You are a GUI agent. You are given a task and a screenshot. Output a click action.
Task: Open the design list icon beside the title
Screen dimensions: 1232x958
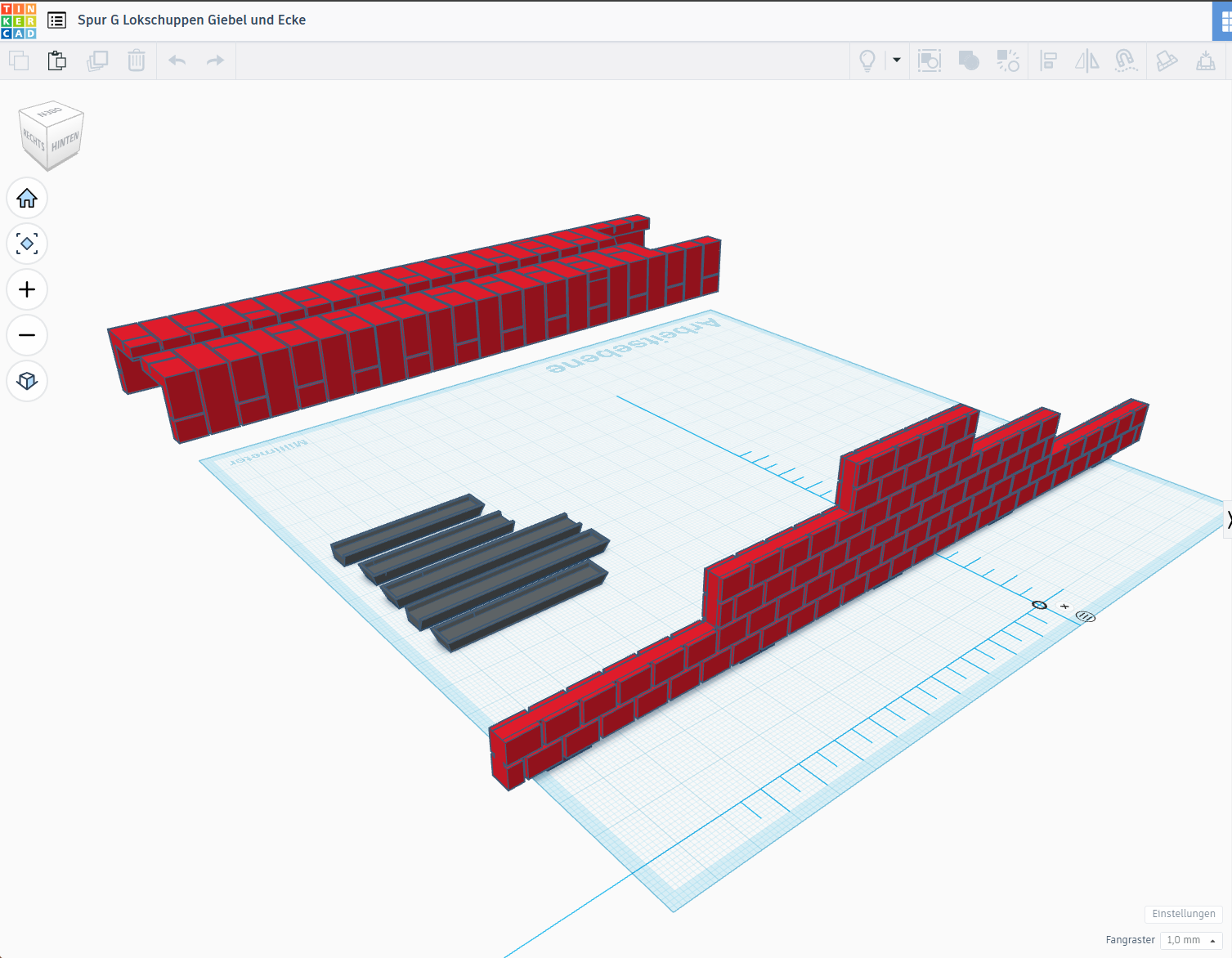[x=56, y=20]
